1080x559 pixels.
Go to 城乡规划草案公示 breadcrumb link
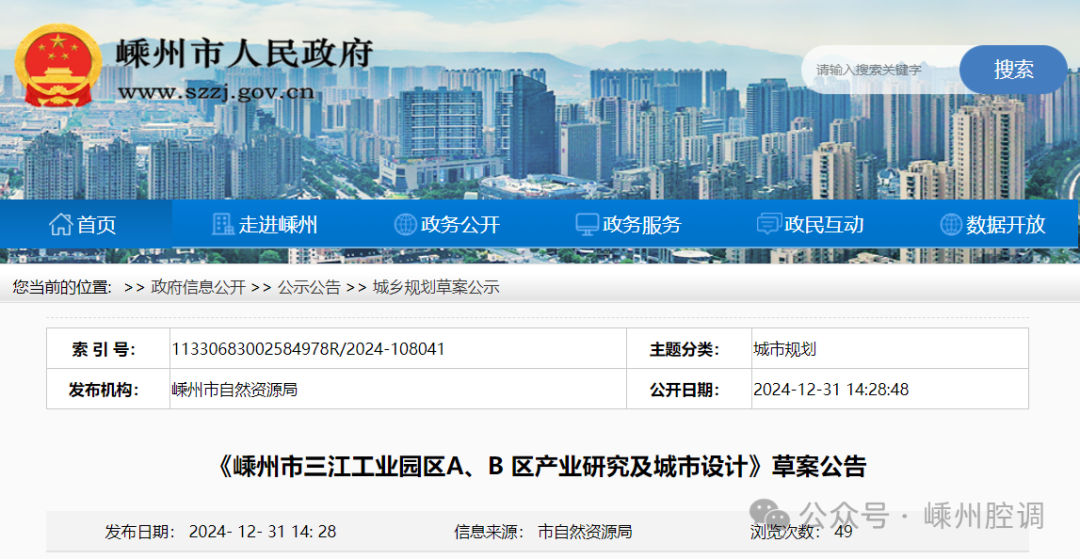(436, 287)
